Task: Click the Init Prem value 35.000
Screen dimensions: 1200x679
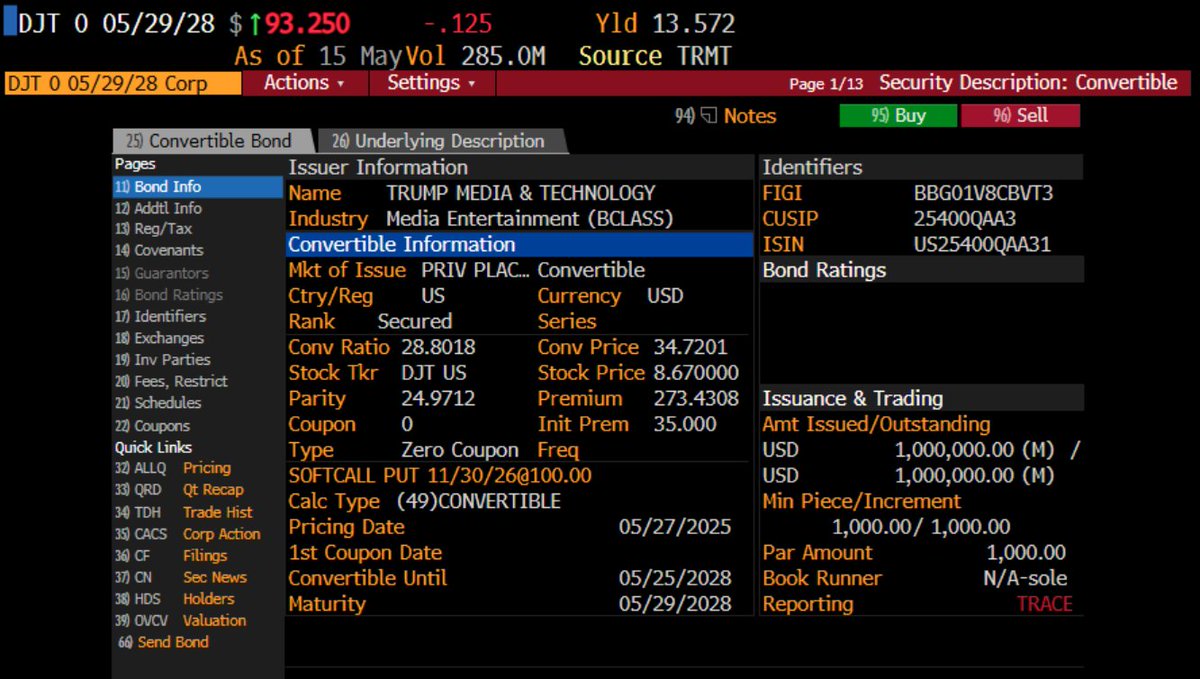Action: pyautogui.click(x=684, y=424)
